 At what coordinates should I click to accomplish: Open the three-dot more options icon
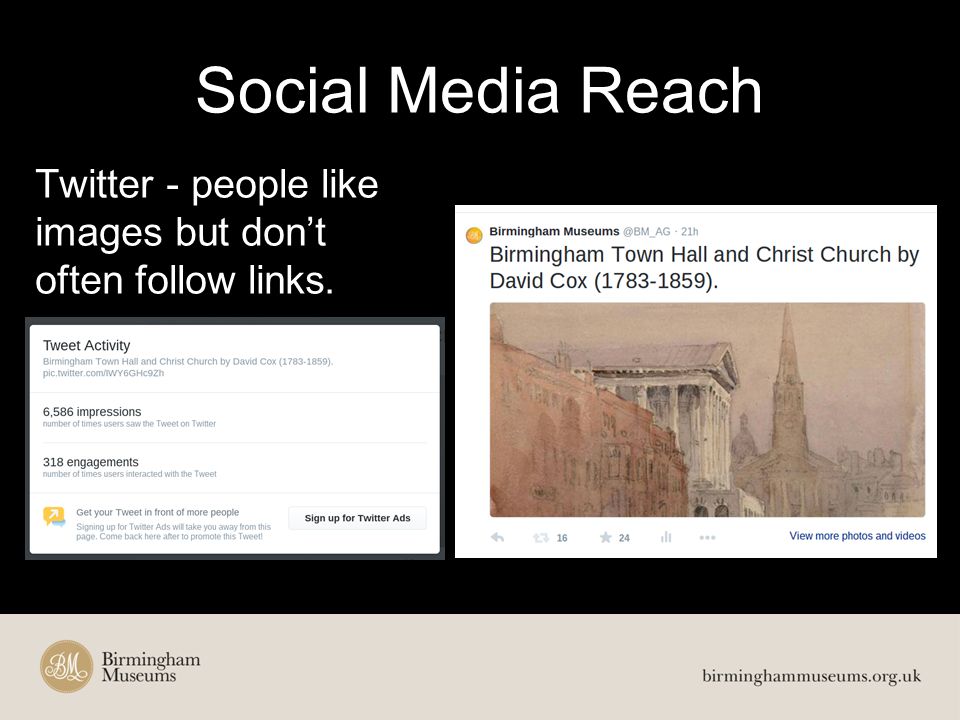(707, 538)
